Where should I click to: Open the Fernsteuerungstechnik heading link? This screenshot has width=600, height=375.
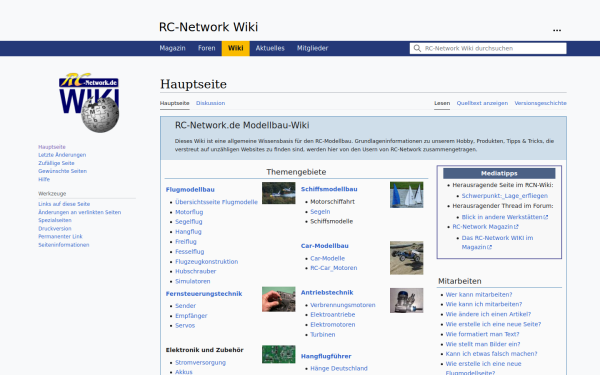(x=204, y=293)
